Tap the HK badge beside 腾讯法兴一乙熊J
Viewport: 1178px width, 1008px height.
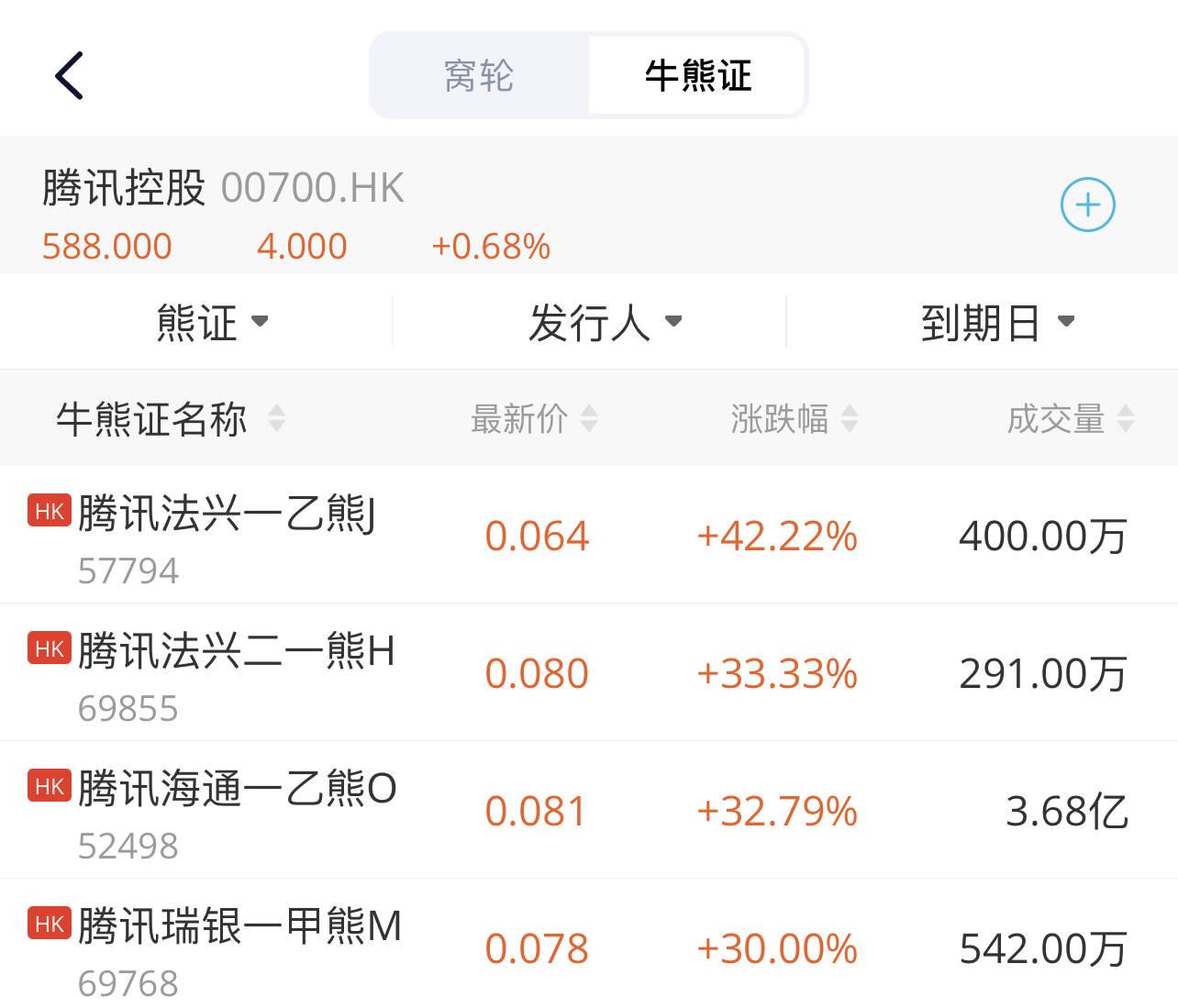point(50,511)
